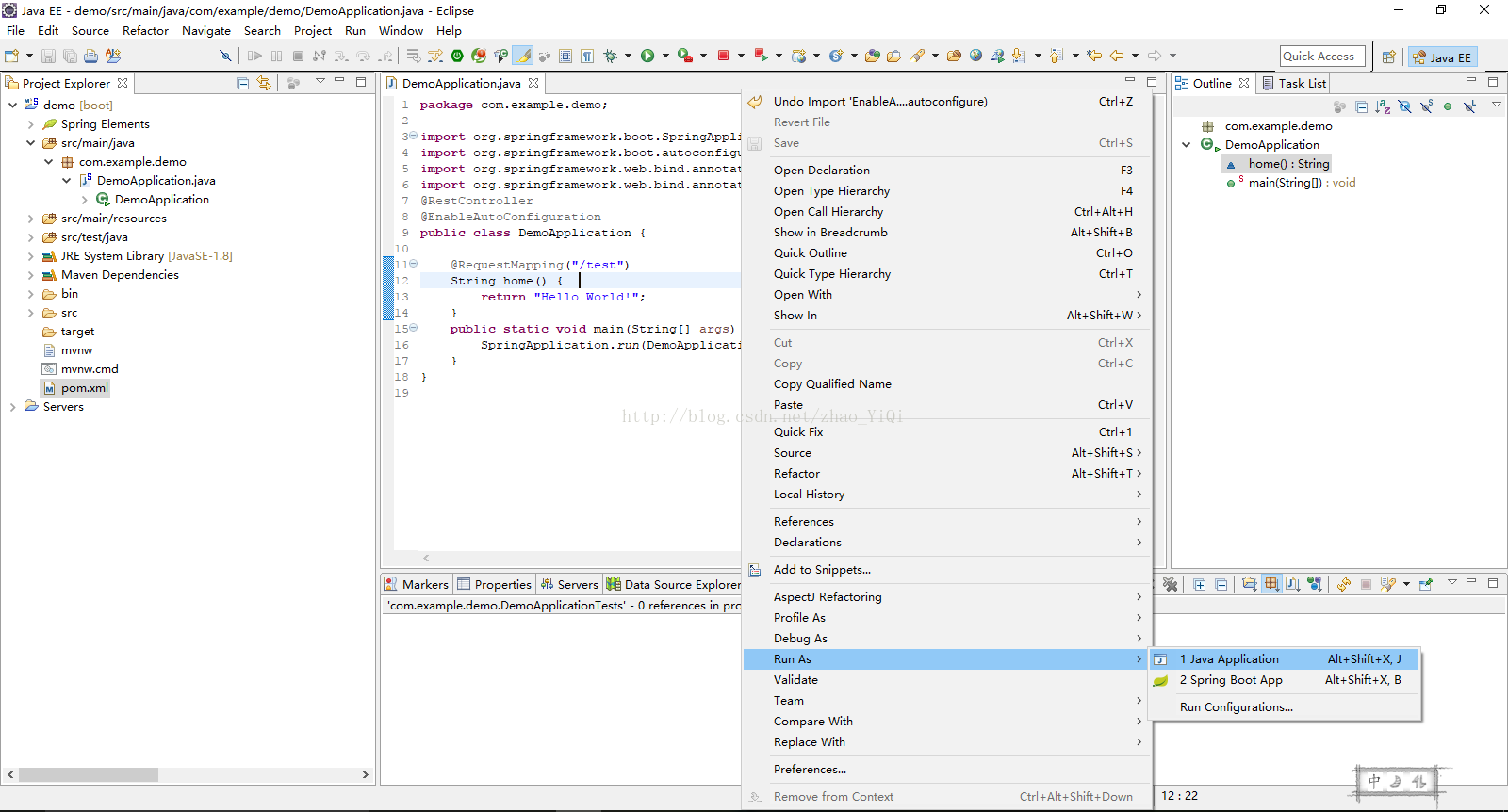Select Open Declaration in context menu
The width and height of the screenshot is (1508, 812).
946,171
